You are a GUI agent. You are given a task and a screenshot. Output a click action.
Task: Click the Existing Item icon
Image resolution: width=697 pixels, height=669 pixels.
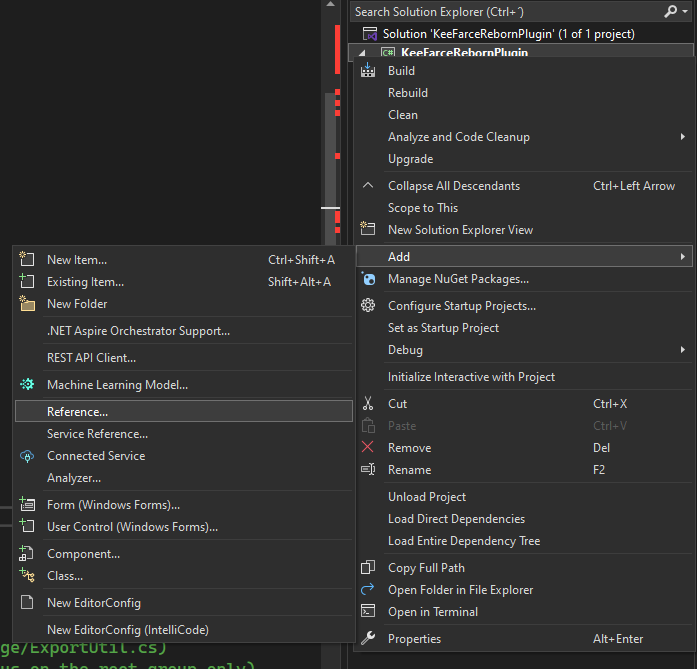27,281
